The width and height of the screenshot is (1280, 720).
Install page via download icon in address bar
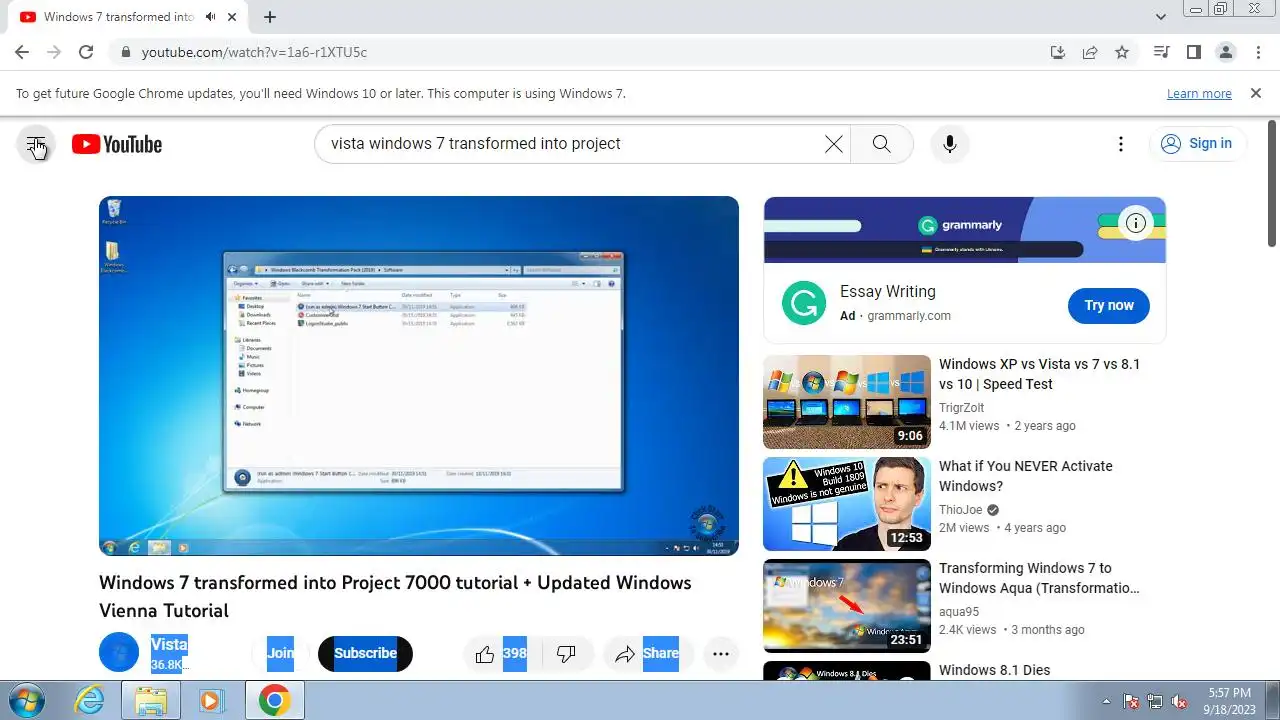click(1058, 52)
